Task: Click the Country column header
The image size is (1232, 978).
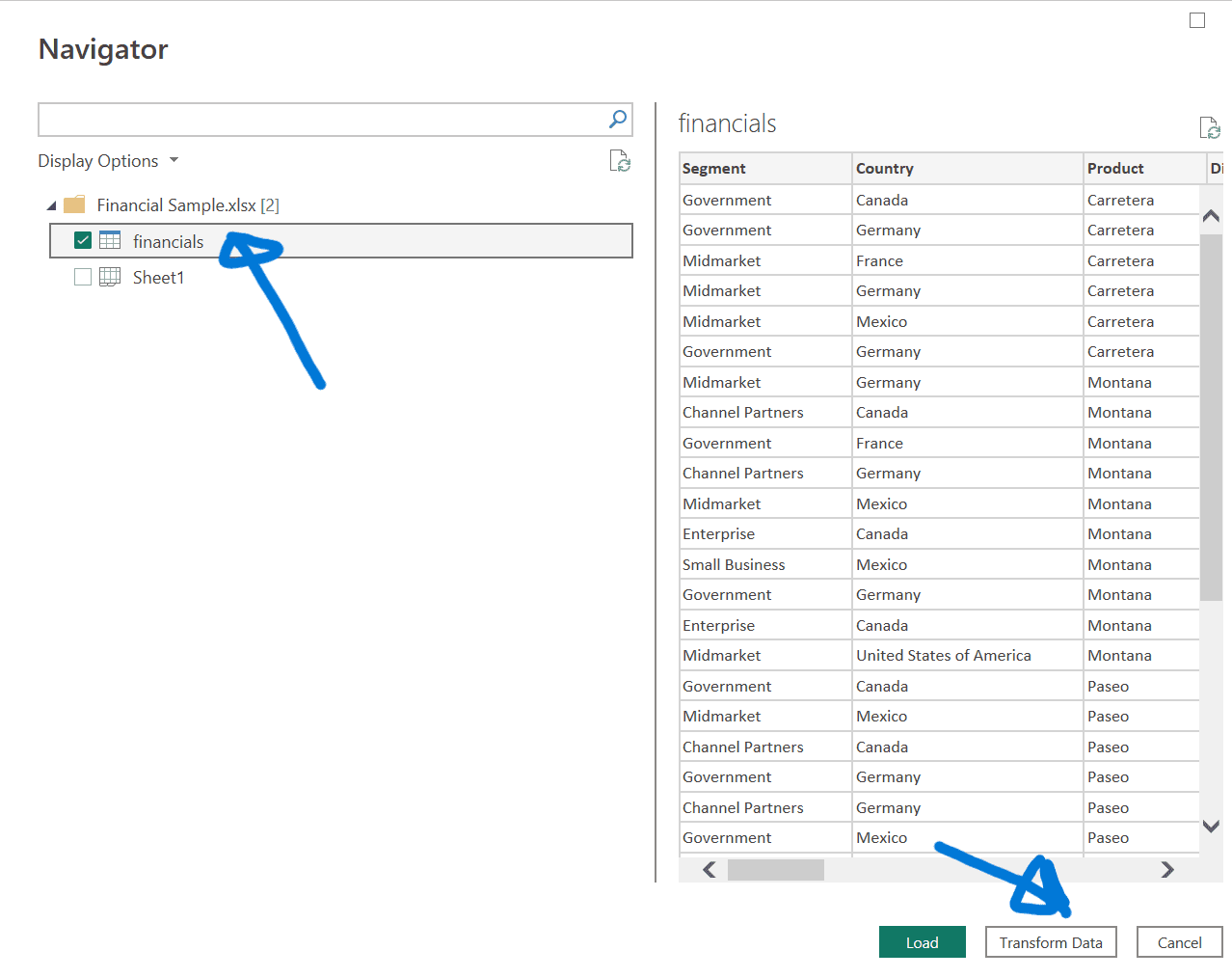Action: pos(883,168)
